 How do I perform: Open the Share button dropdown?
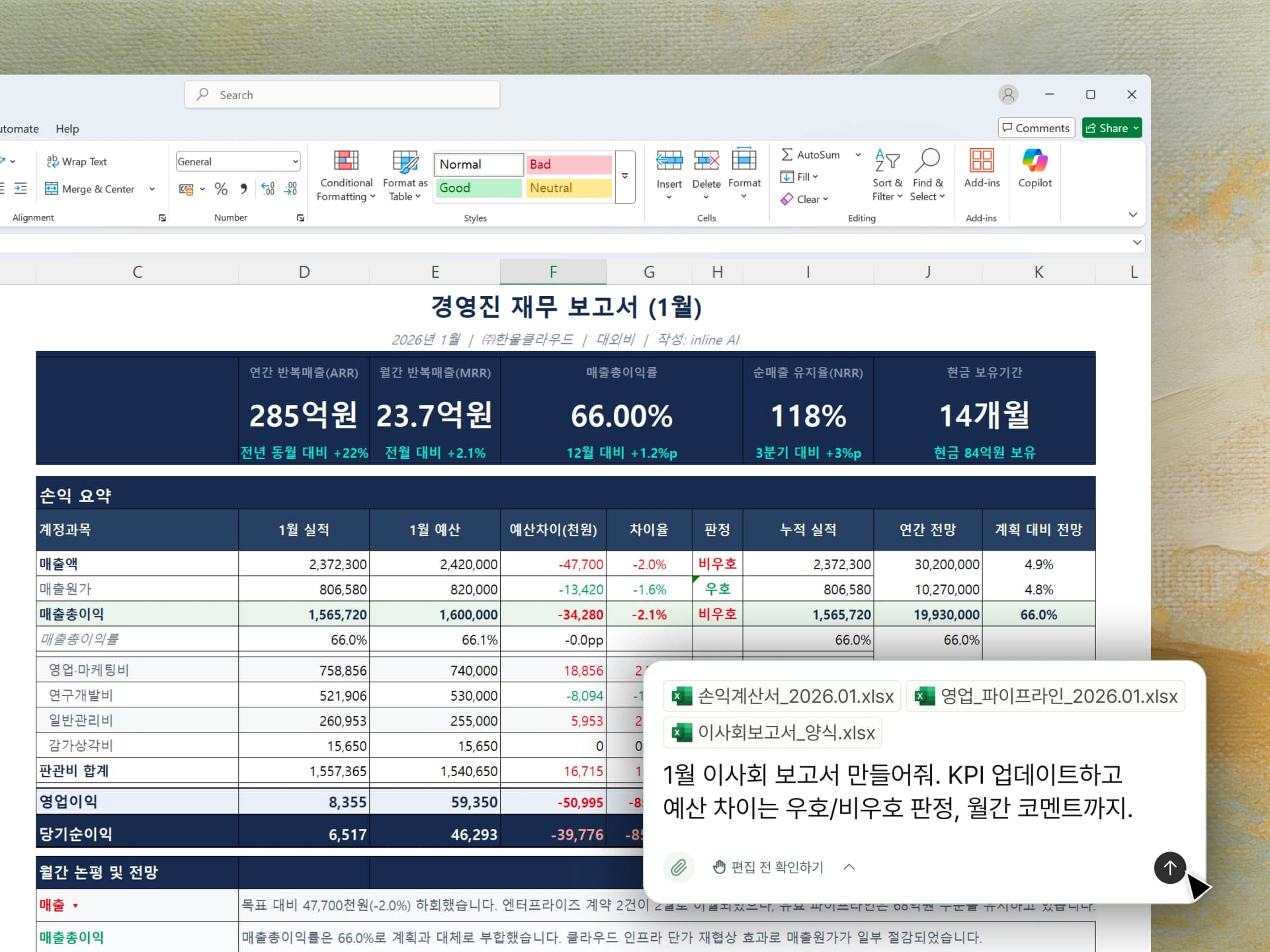coord(1136,128)
